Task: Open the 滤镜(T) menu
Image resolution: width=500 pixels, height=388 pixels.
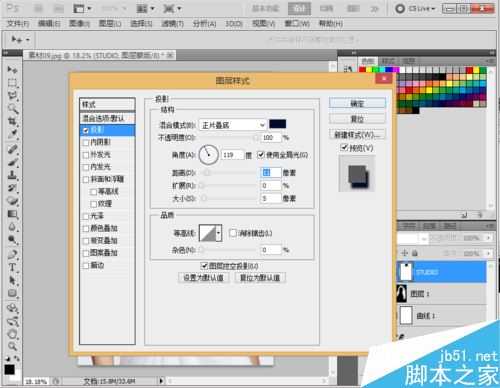Action: pyautogui.click(x=172, y=23)
